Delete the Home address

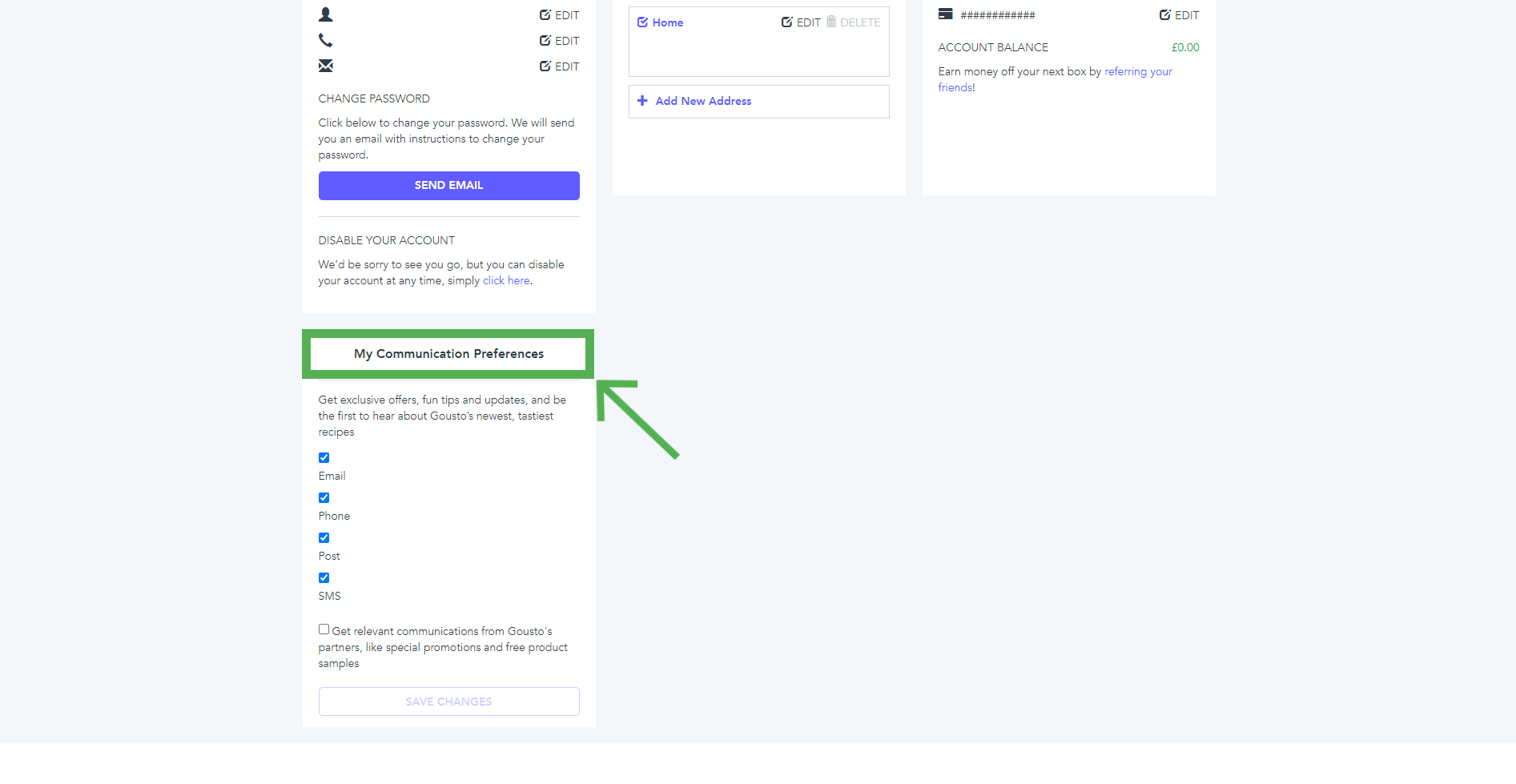pyautogui.click(x=854, y=22)
